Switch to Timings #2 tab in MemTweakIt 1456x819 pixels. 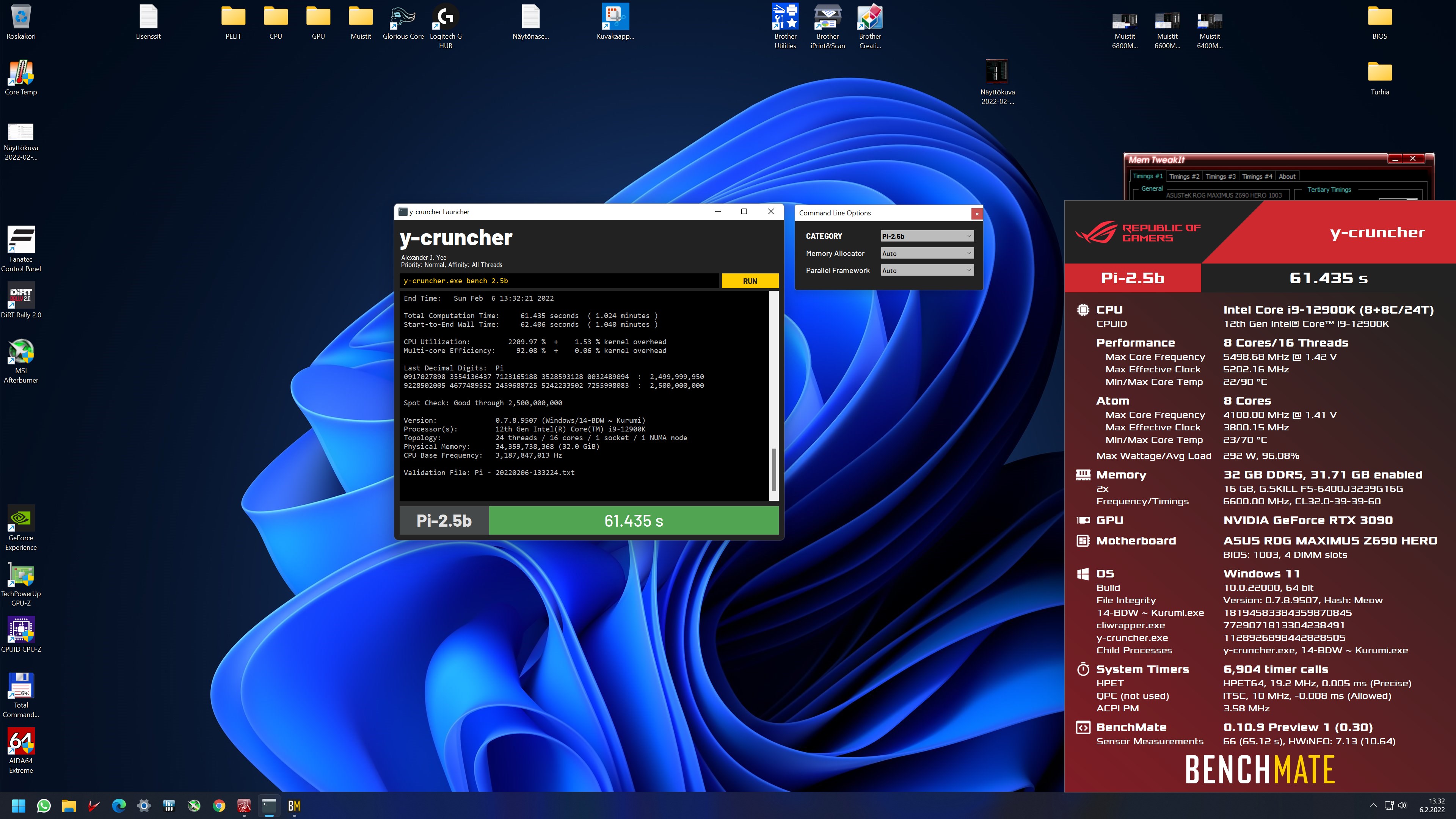(1184, 176)
